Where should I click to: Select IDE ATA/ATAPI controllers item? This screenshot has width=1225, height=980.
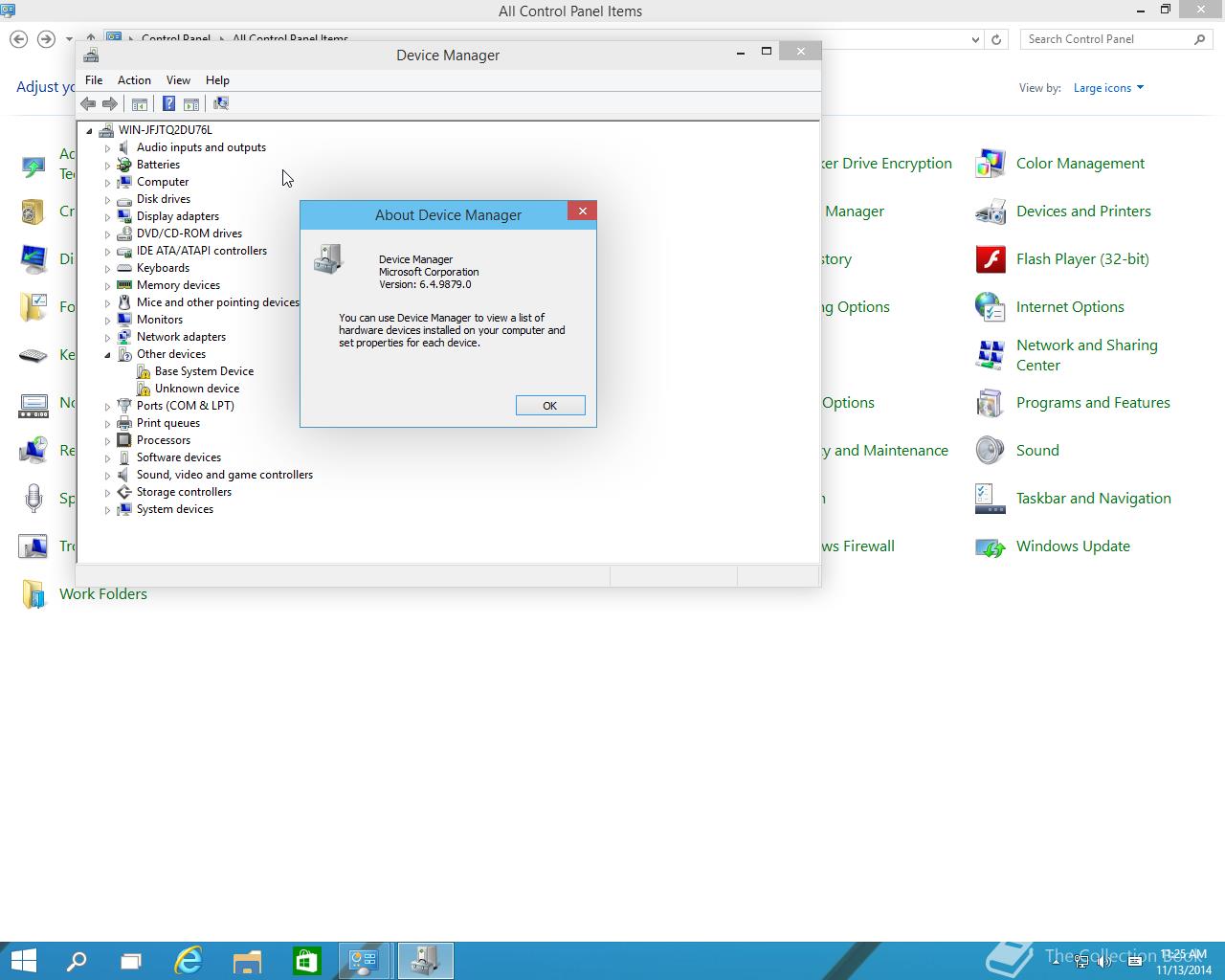pyautogui.click(x=201, y=251)
